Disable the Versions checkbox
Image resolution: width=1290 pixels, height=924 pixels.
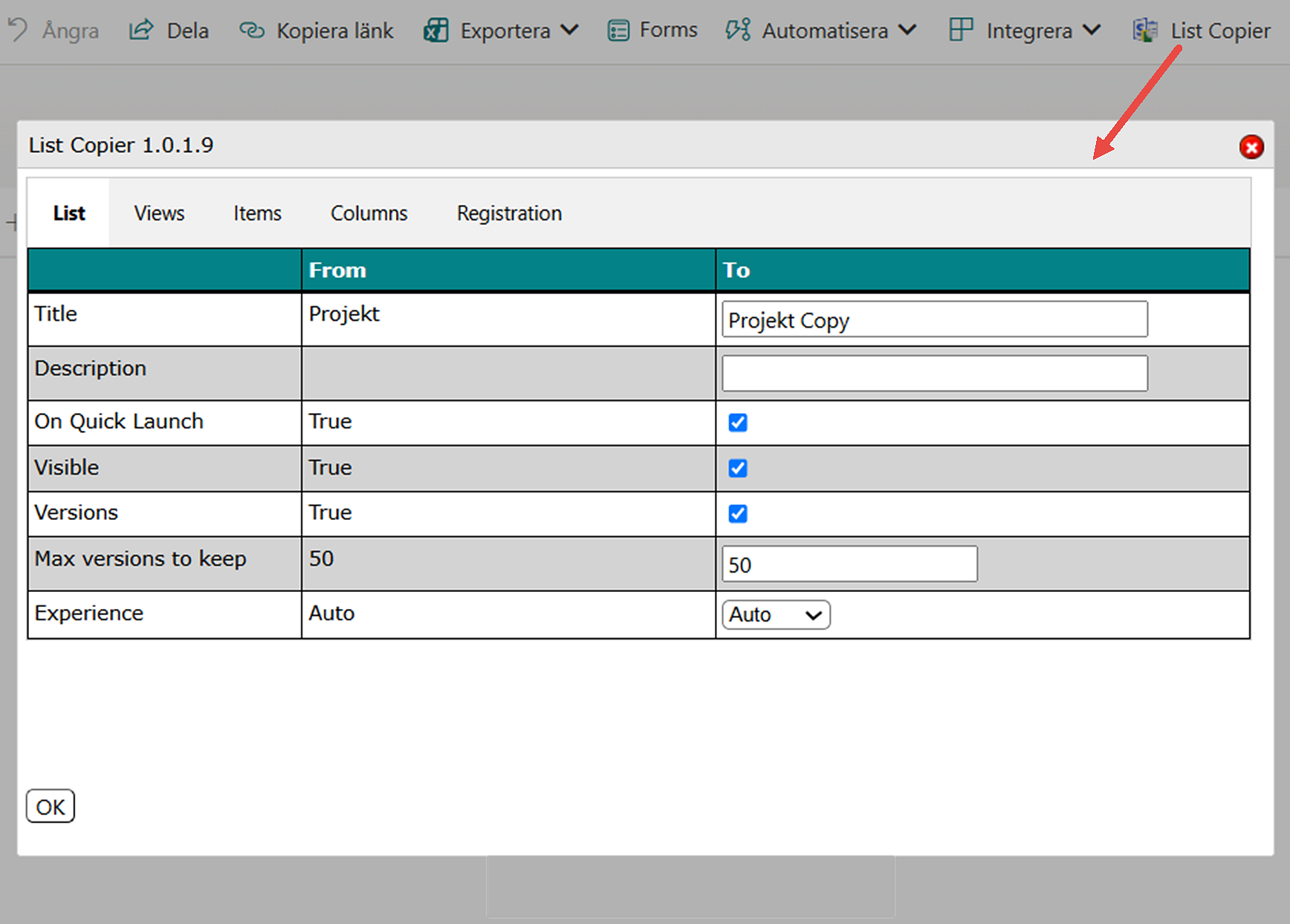point(737,513)
